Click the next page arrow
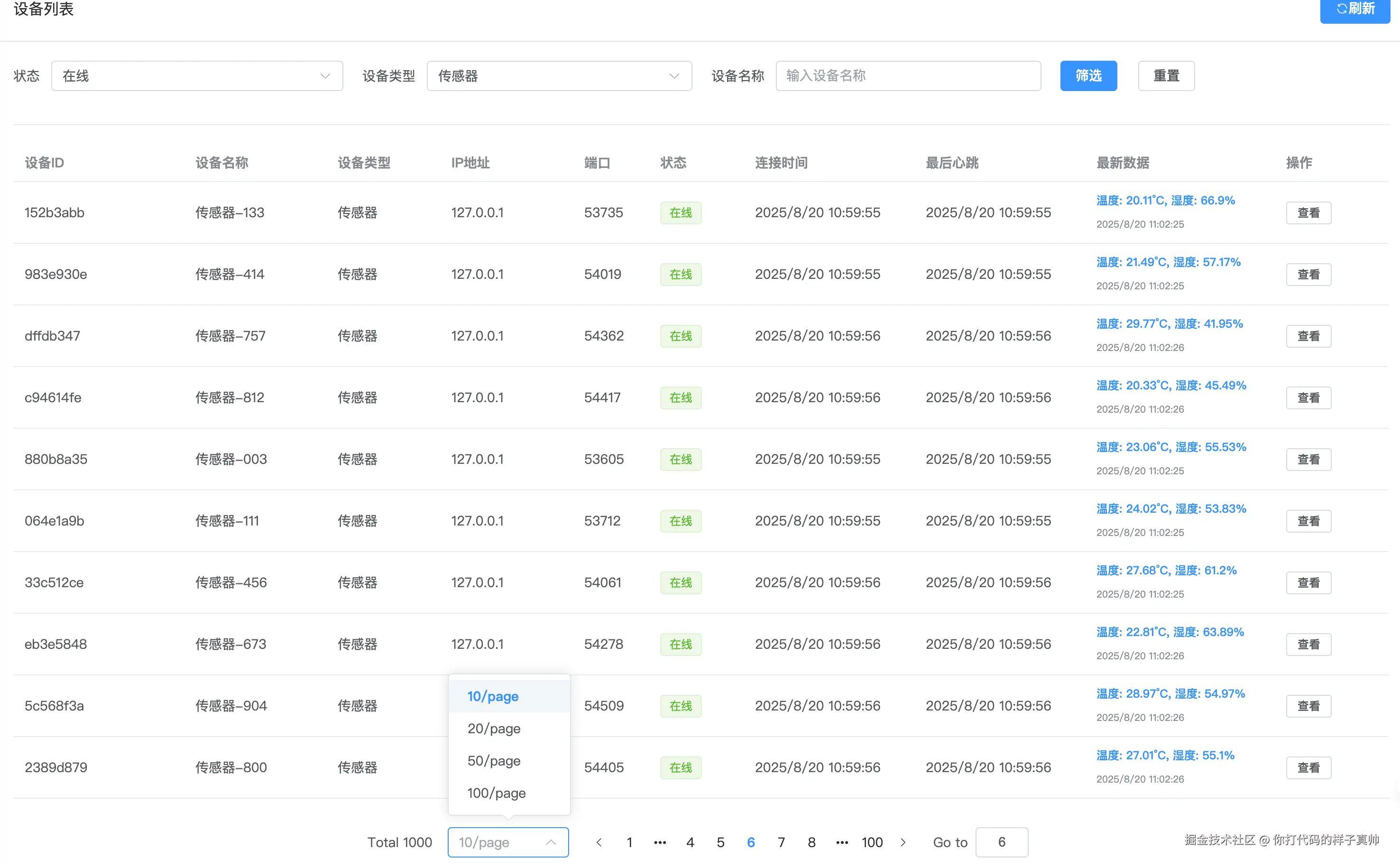Viewport: 1400px width, 867px height. point(903,842)
